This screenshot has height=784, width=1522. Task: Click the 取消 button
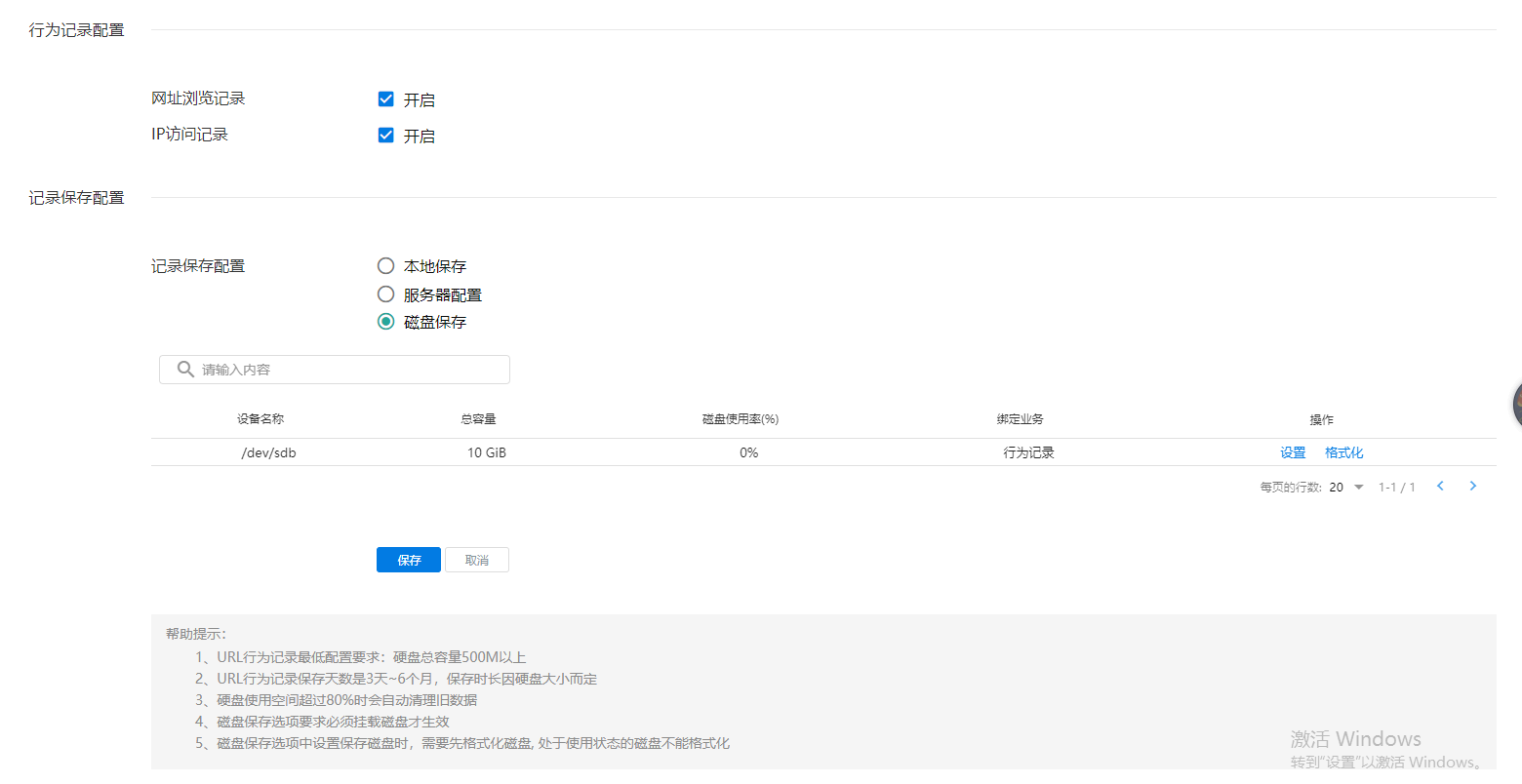tap(477, 560)
